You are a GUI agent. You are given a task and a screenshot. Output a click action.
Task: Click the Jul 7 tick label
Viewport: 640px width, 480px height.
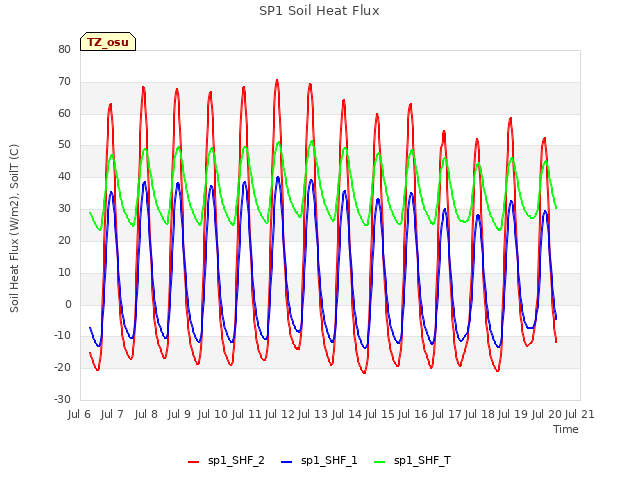click(x=112, y=414)
